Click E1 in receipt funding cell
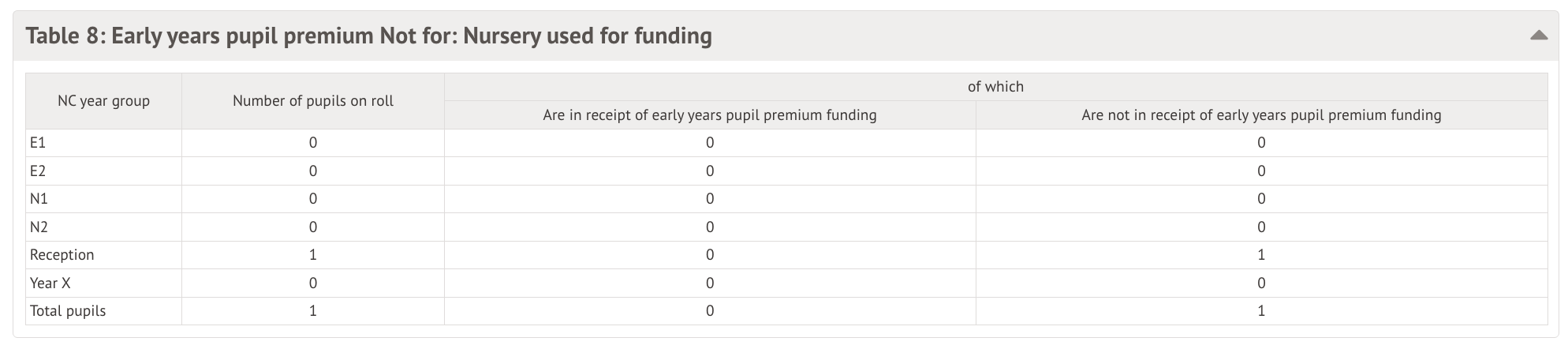The width and height of the screenshot is (1568, 349). (709, 143)
